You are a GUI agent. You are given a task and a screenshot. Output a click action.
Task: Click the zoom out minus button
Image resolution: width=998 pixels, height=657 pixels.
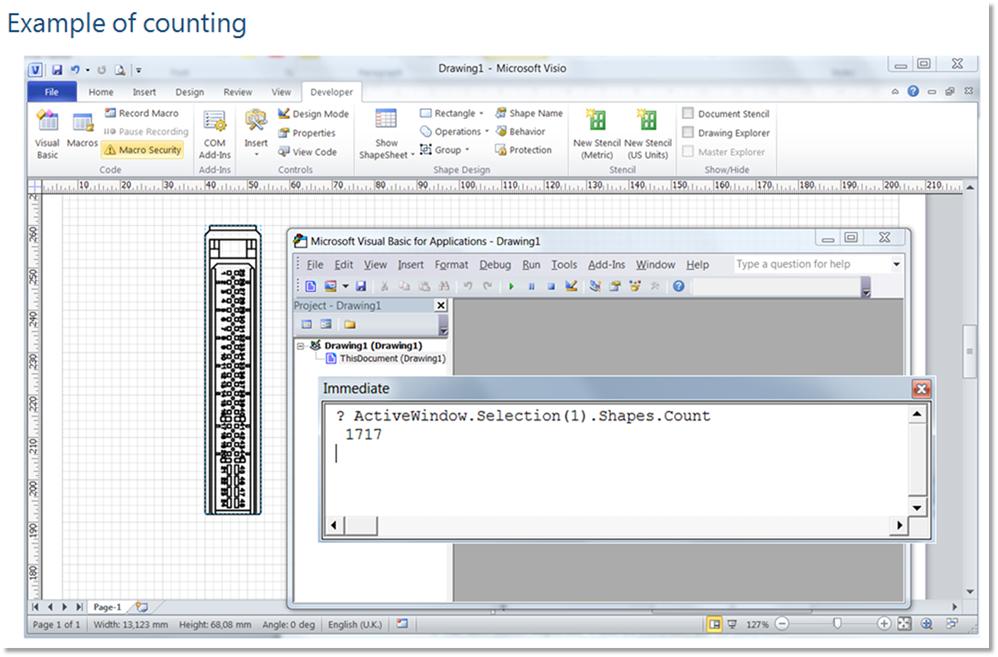pos(782,624)
